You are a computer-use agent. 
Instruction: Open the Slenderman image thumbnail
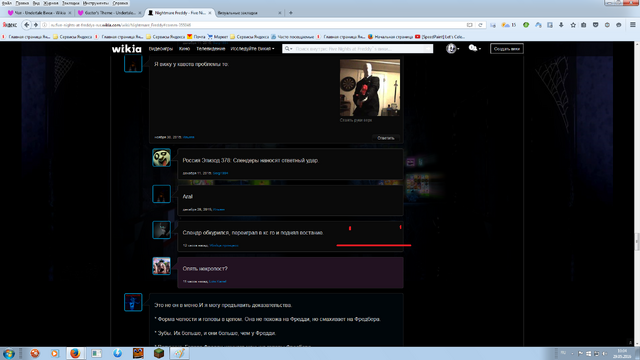[370, 88]
